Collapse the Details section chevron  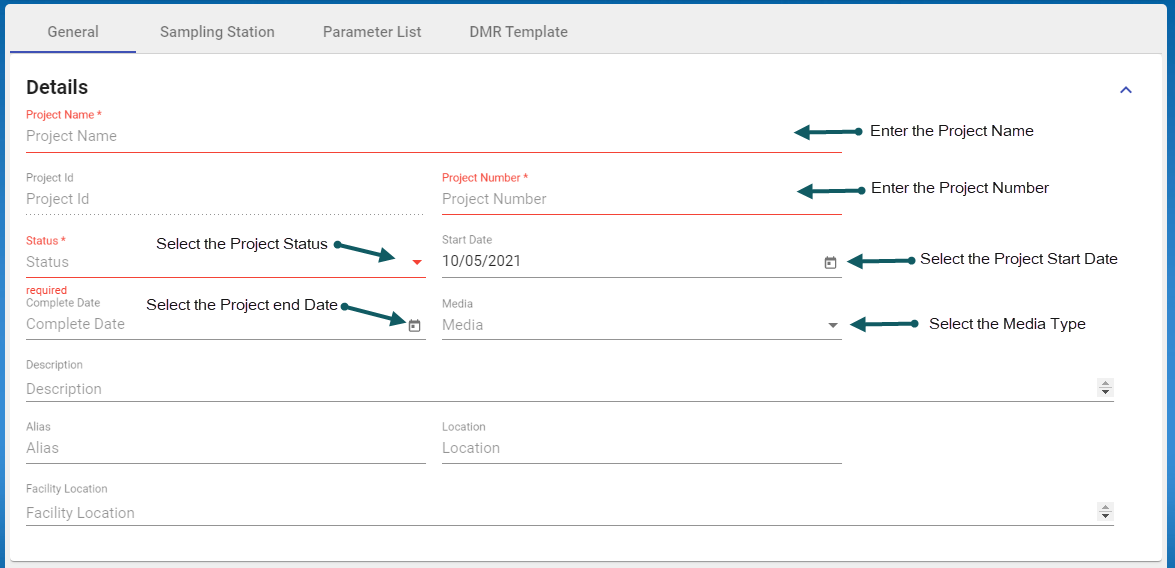[1125, 90]
